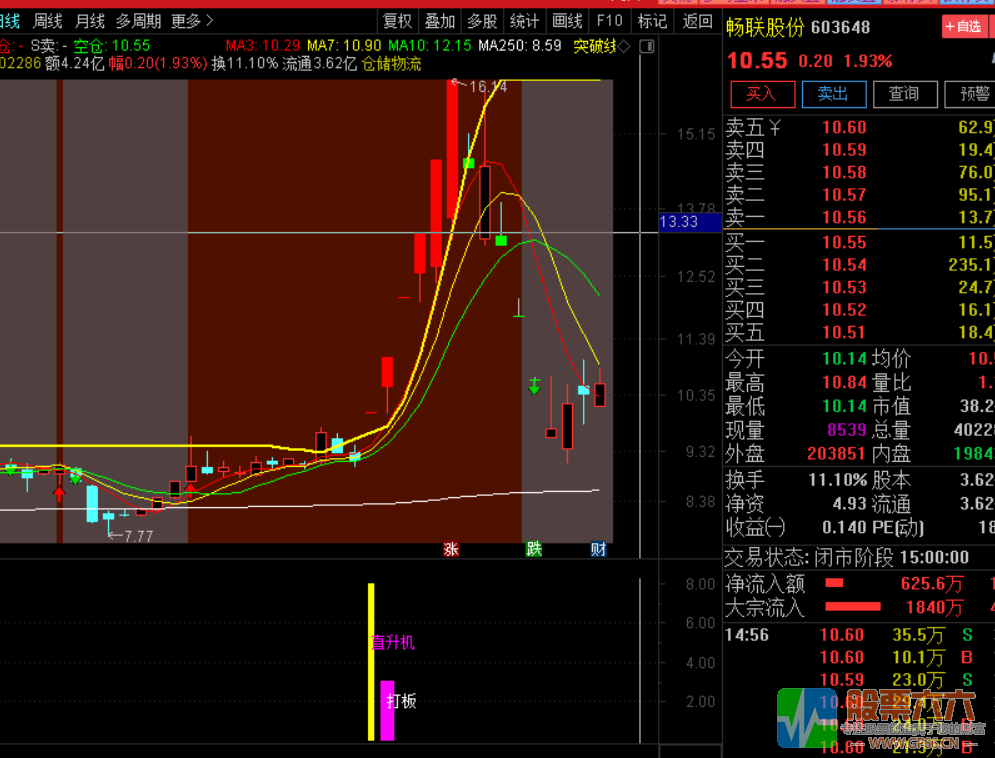Screen dimensions: 995x758
Task: Switch to the 周线 weekly chart
Action: point(48,22)
